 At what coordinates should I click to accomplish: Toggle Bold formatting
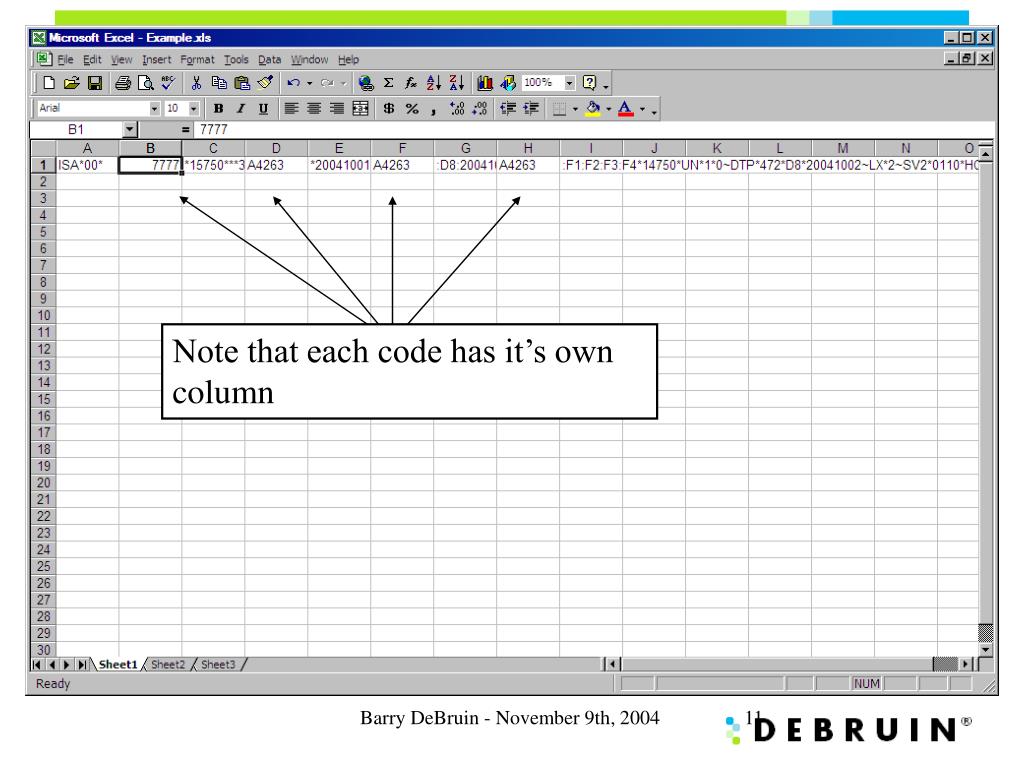coord(219,108)
